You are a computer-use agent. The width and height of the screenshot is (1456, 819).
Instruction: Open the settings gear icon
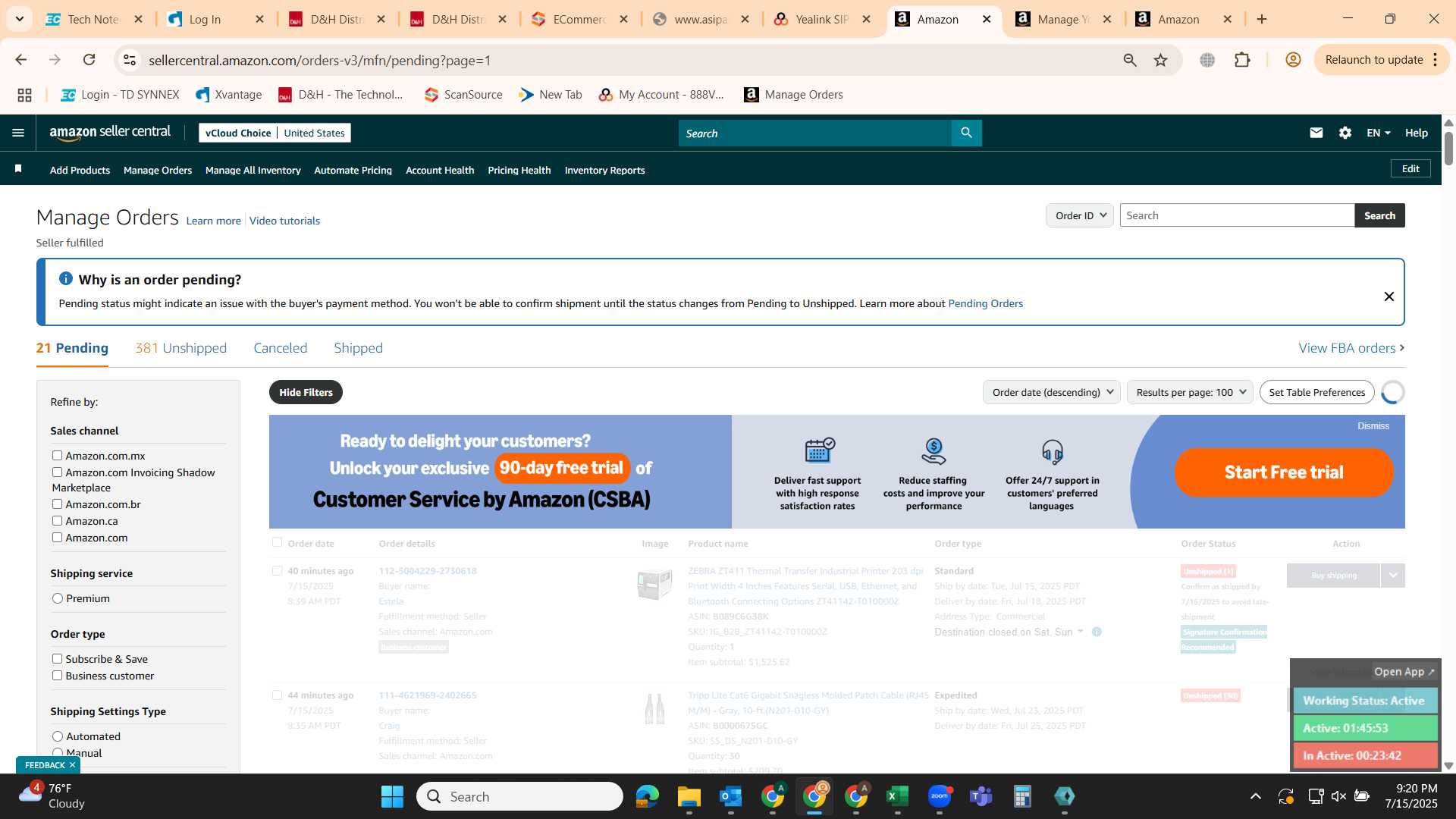(1345, 133)
